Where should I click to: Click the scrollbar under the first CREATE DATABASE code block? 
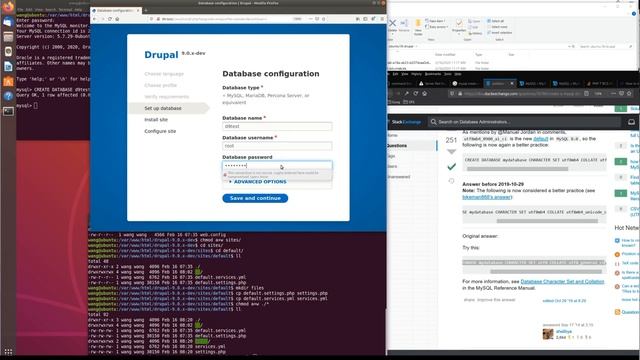[x=518, y=169]
